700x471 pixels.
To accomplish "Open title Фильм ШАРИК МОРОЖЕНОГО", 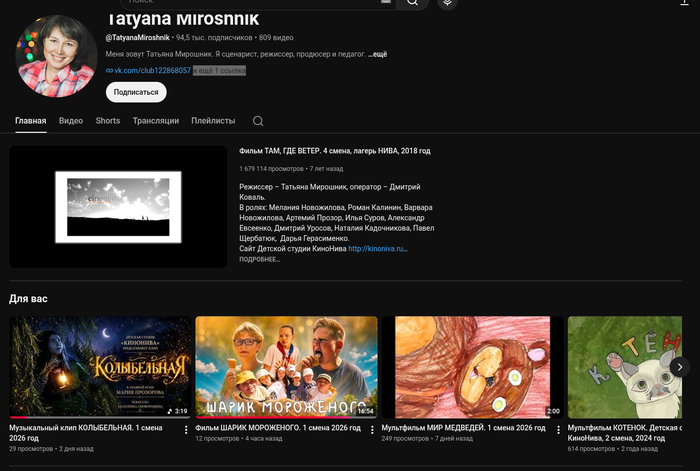I will pos(278,428).
